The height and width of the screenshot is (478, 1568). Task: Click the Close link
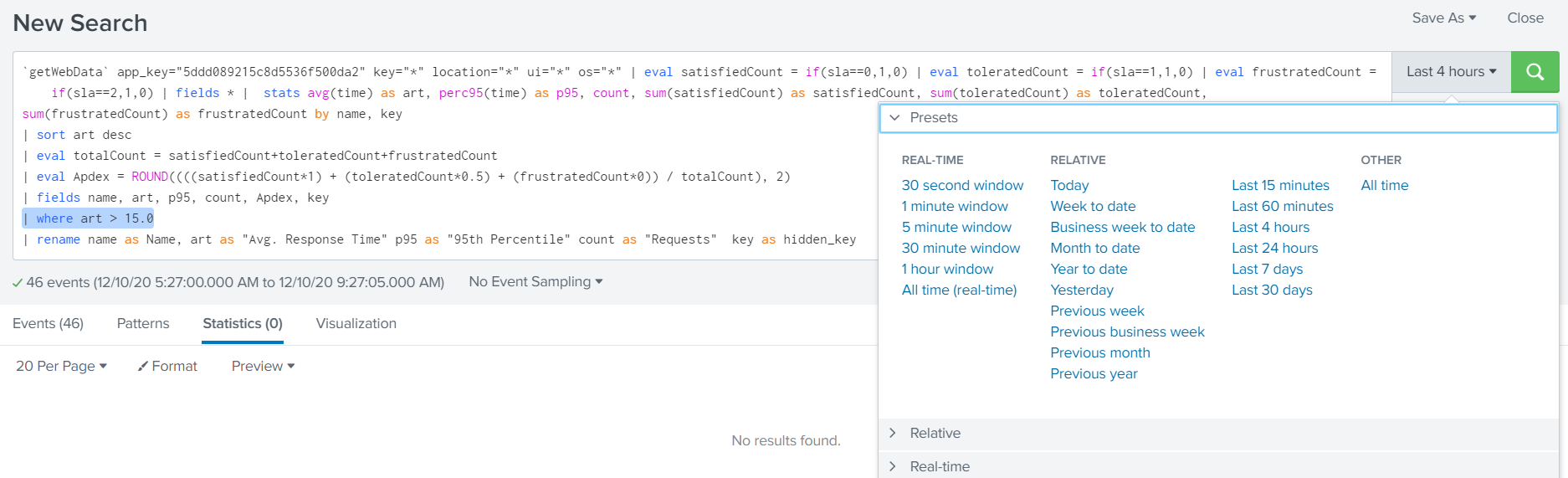coord(1524,18)
